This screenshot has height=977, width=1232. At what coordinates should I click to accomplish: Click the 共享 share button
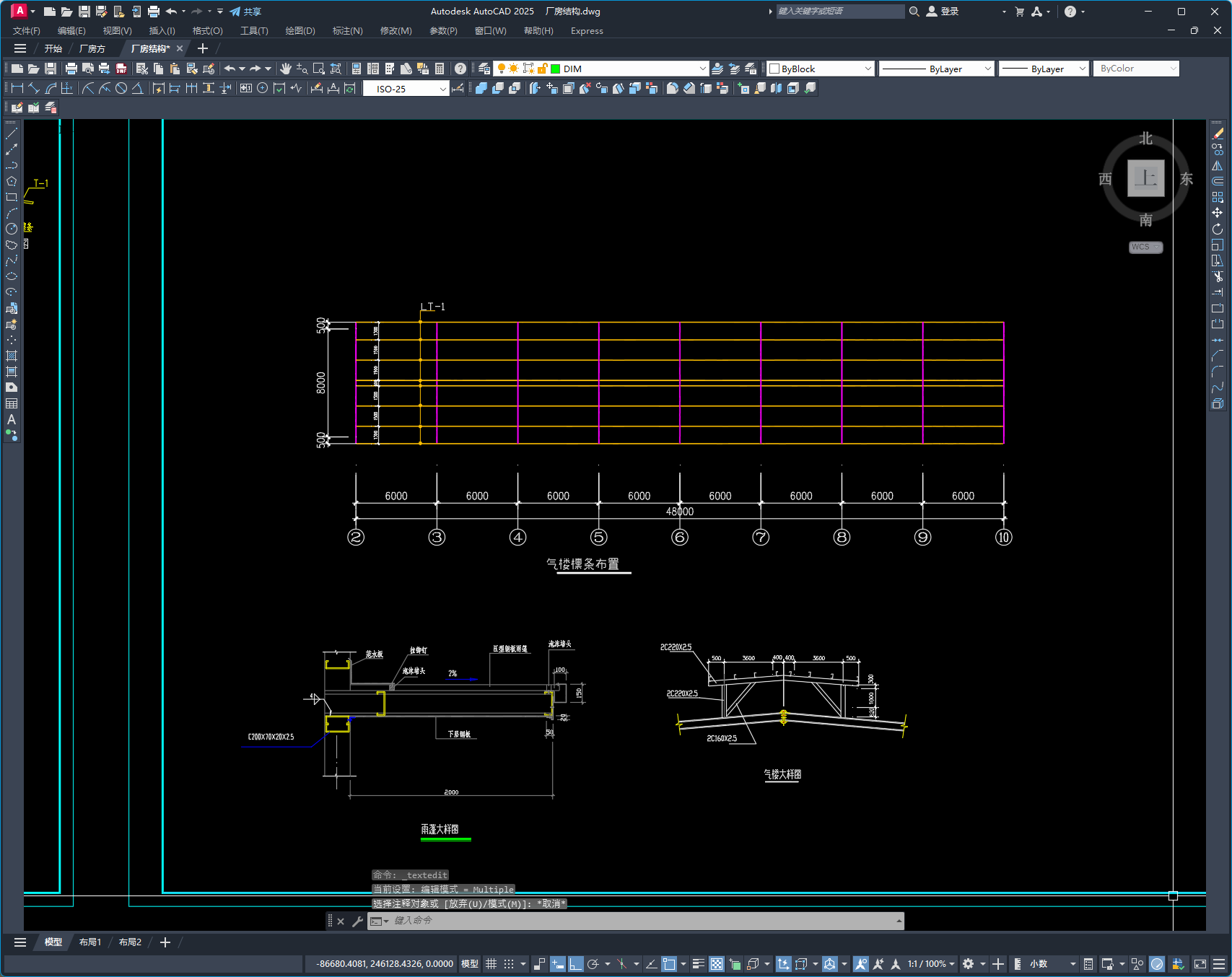click(245, 12)
